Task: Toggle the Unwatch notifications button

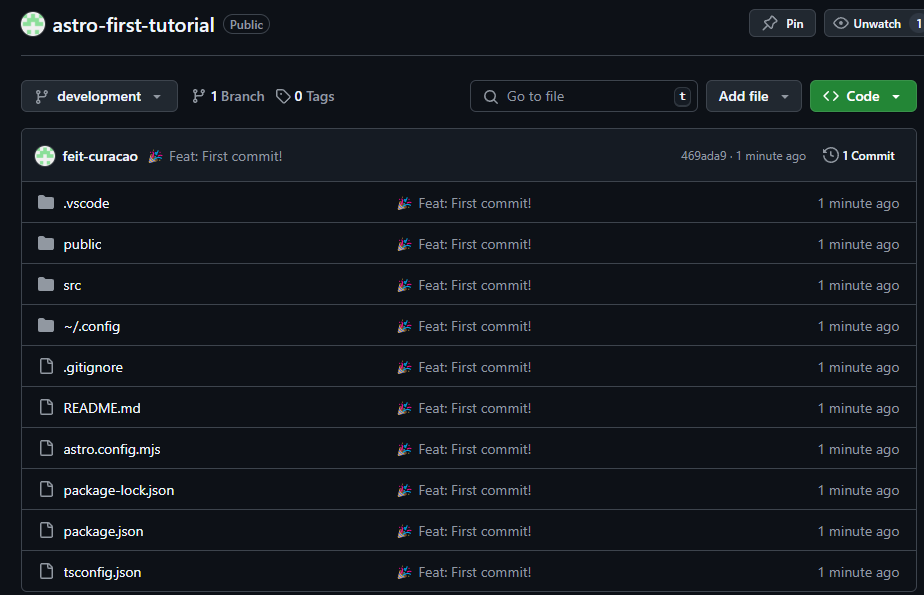Action: click(867, 23)
